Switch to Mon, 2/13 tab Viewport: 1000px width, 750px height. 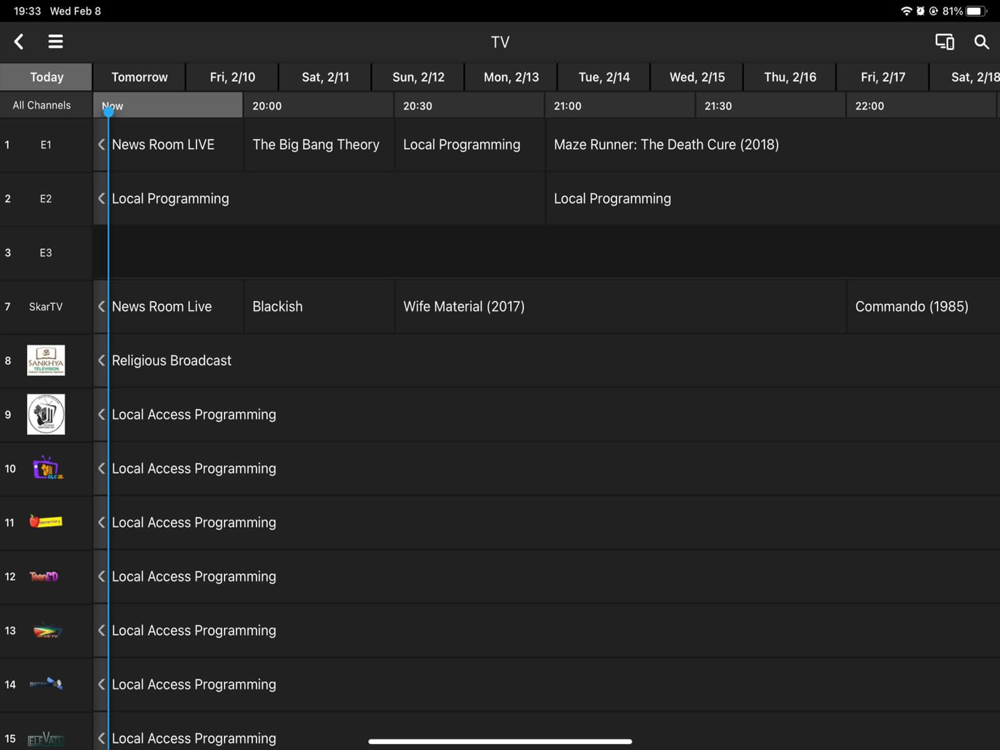[511, 77]
